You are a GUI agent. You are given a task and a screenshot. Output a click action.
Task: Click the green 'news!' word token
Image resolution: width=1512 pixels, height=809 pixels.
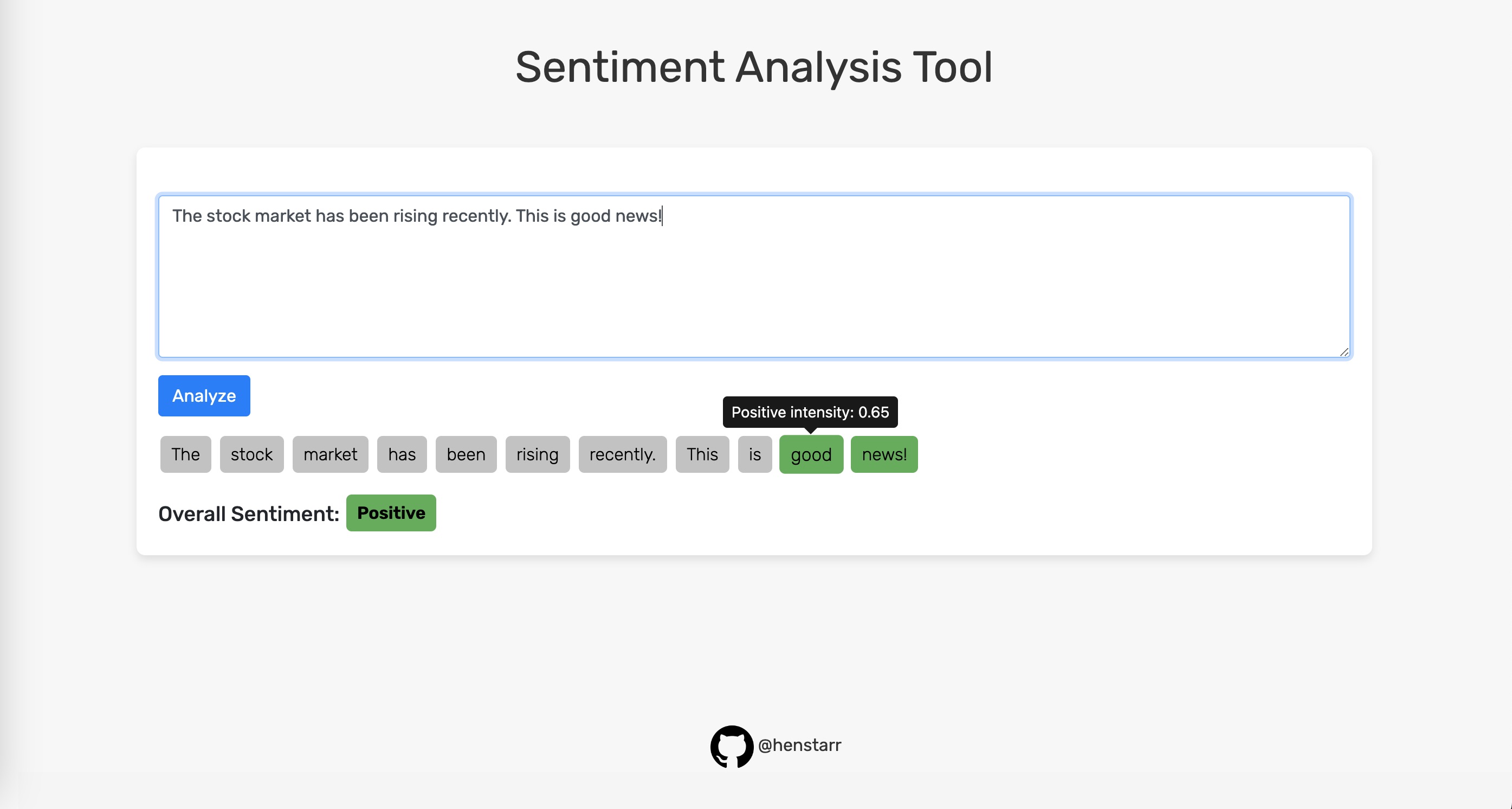[x=884, y=454]
